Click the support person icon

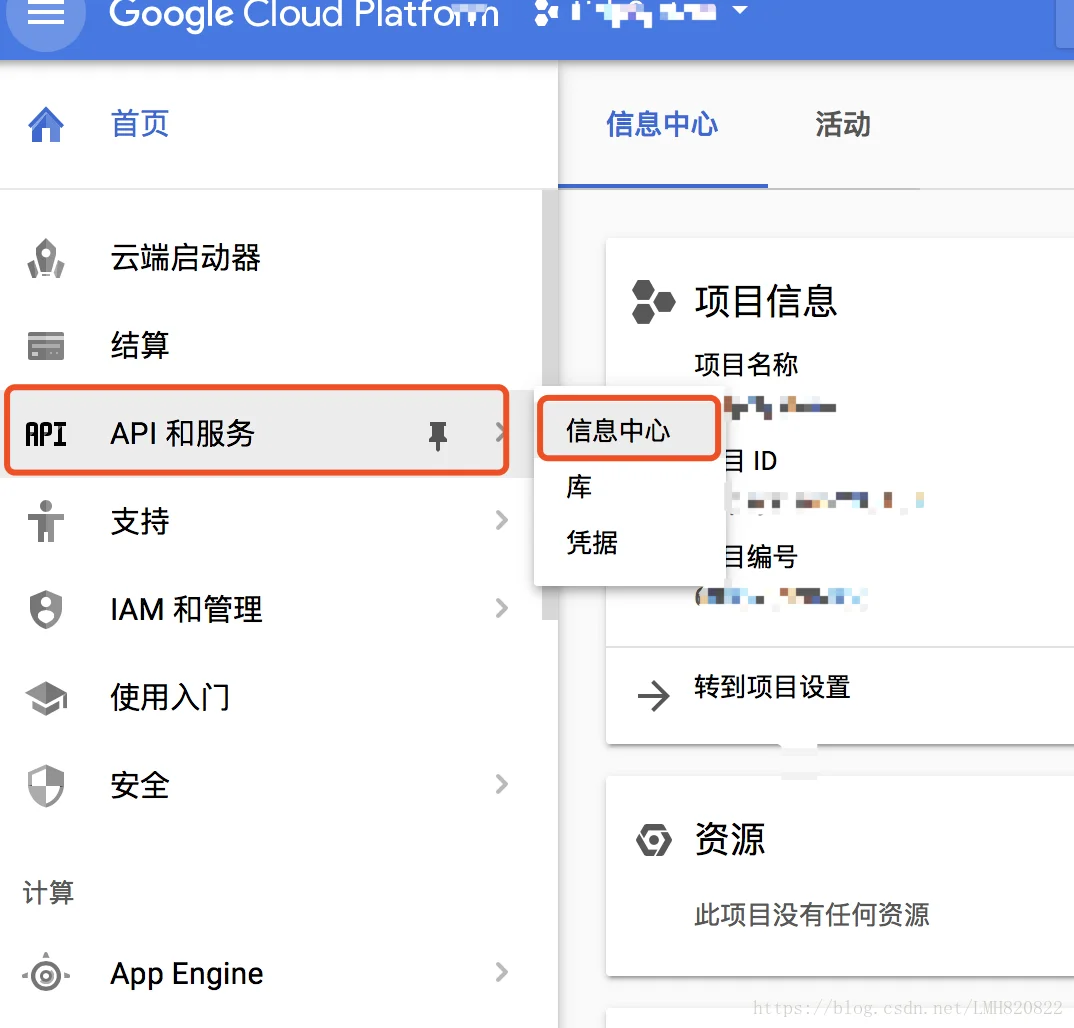pos(46,521)
